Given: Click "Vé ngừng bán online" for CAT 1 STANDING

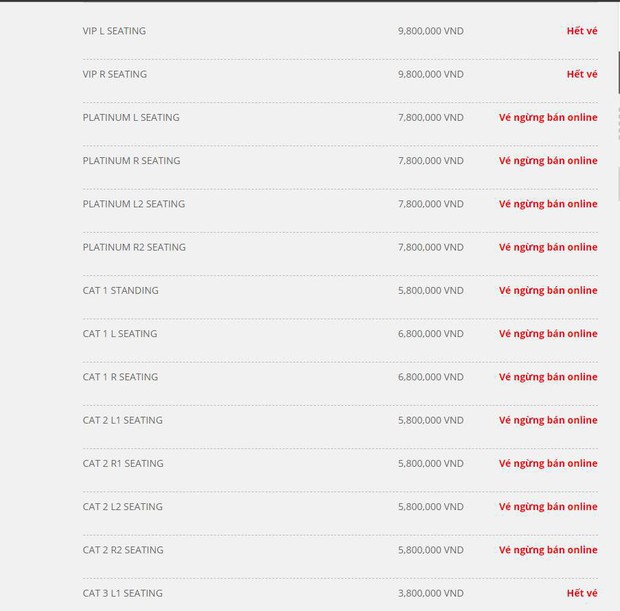Looking at the screenshot, I should click(548, 290).
